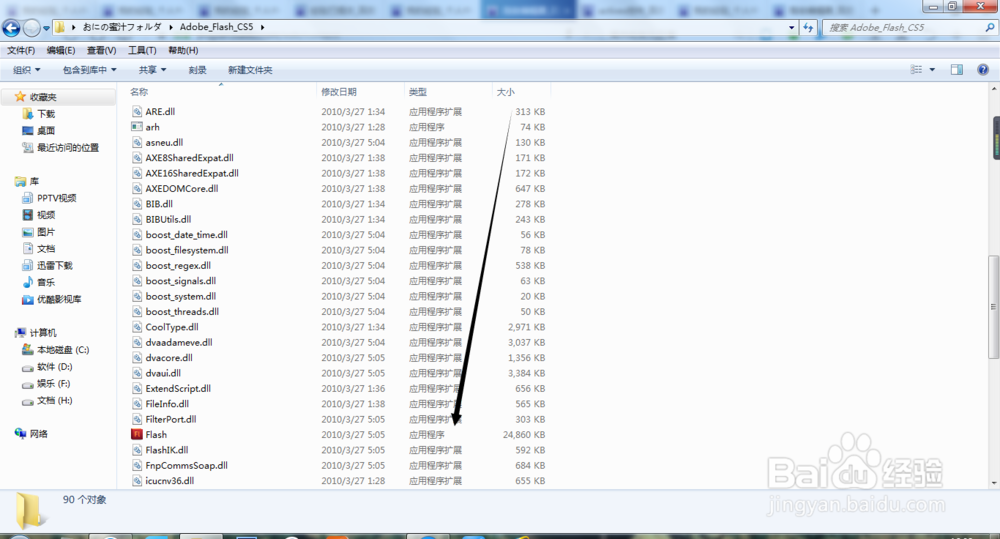Open the address bar history dropdown
The width and height of the screenshot is (1000, 539).
(x=791, y=27)
